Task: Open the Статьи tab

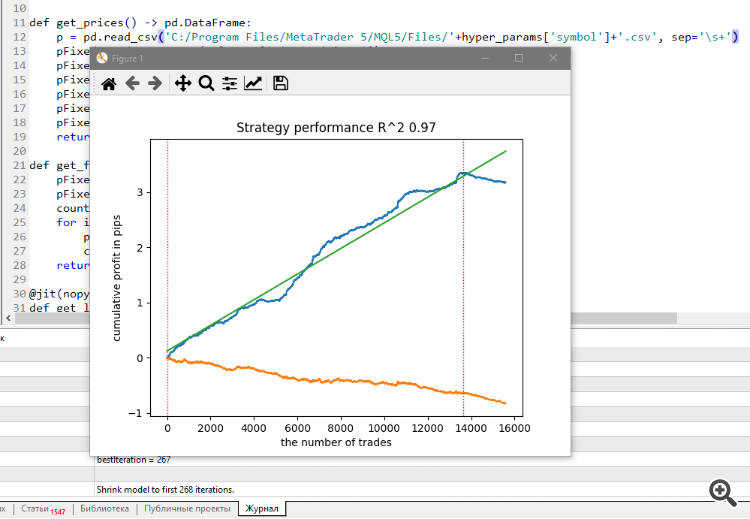Action: coord(43,509)
